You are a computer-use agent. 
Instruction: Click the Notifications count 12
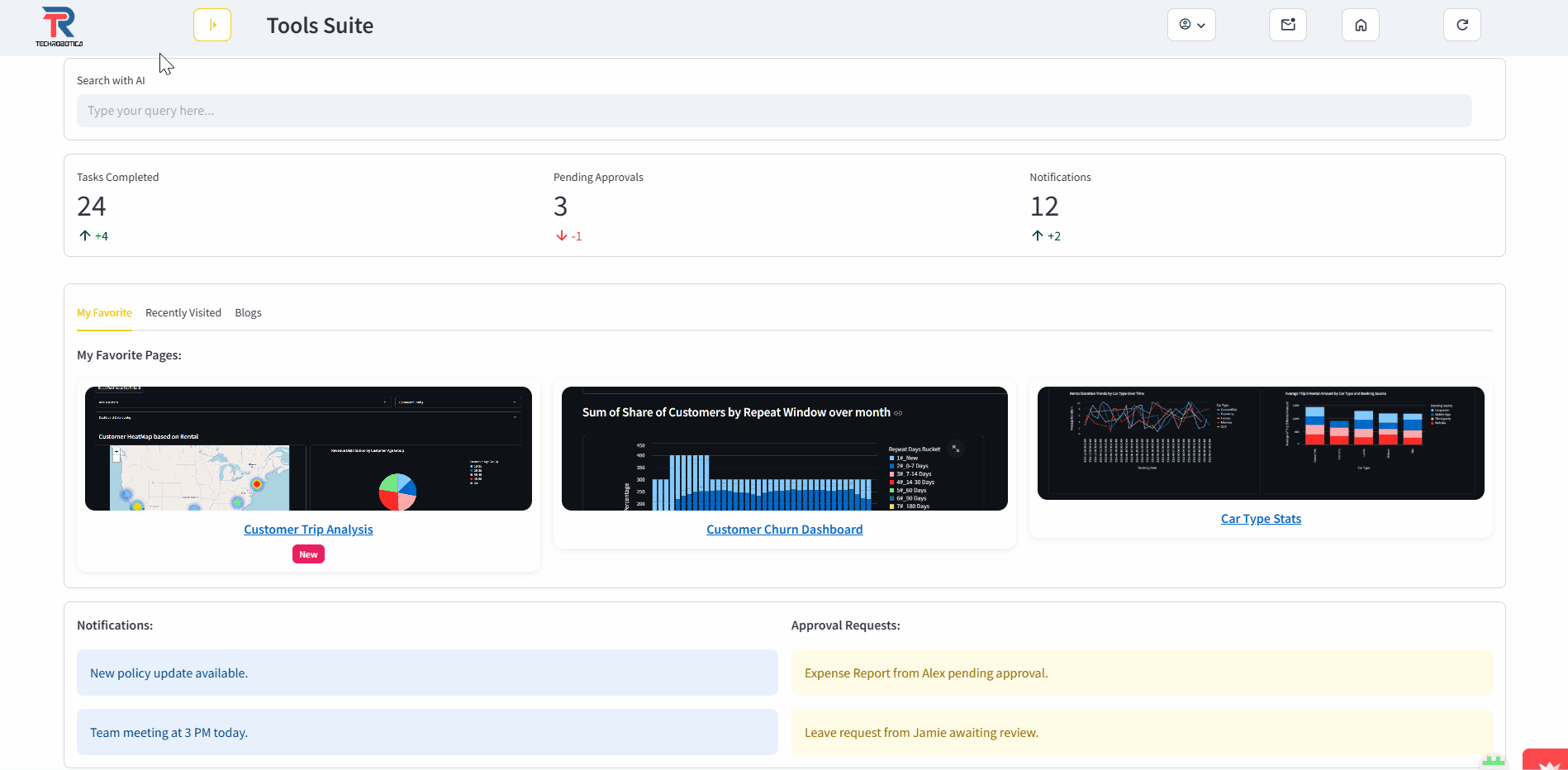[1044, 207]
